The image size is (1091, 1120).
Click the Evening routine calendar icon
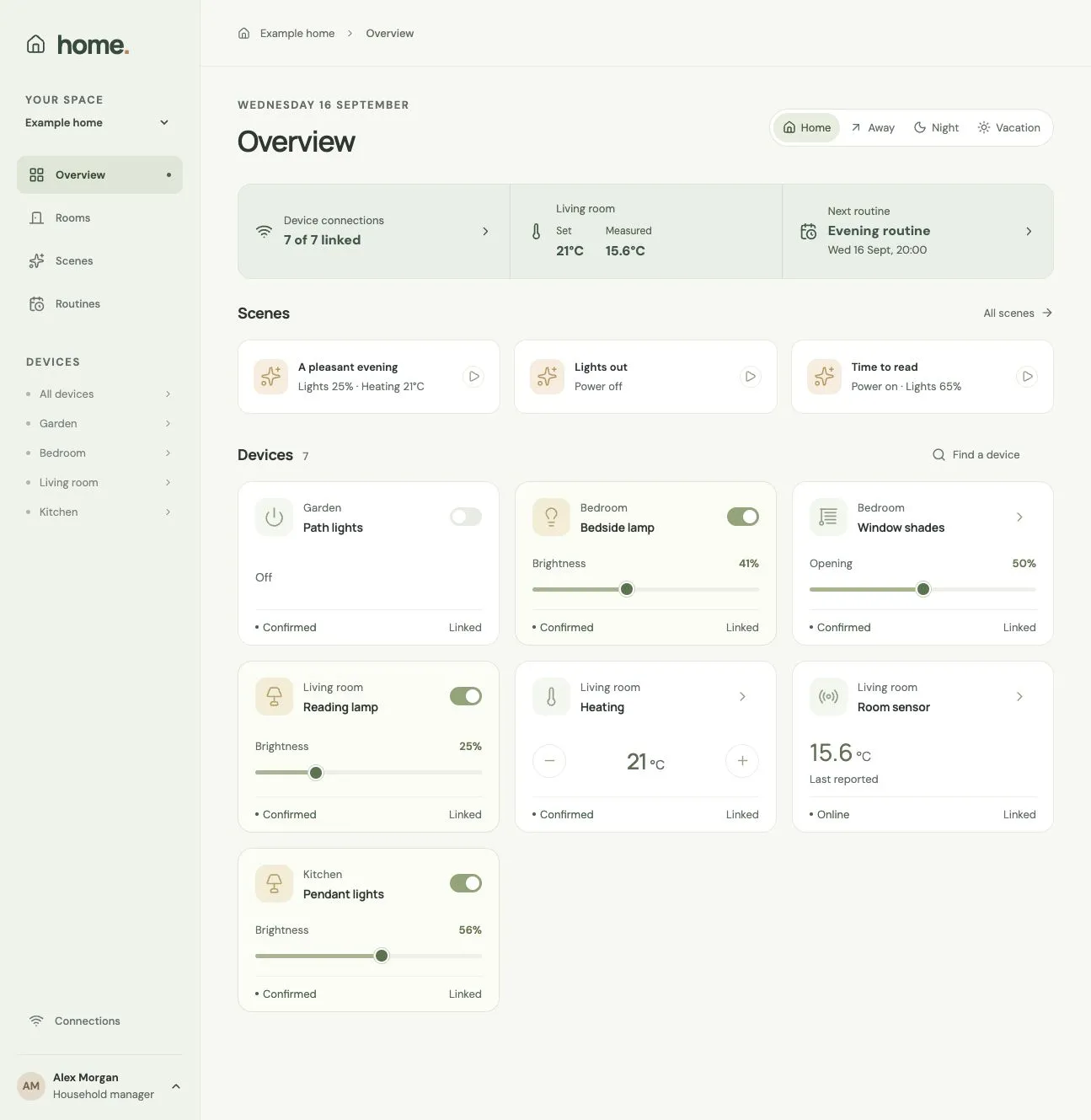(x=808, y=232)
